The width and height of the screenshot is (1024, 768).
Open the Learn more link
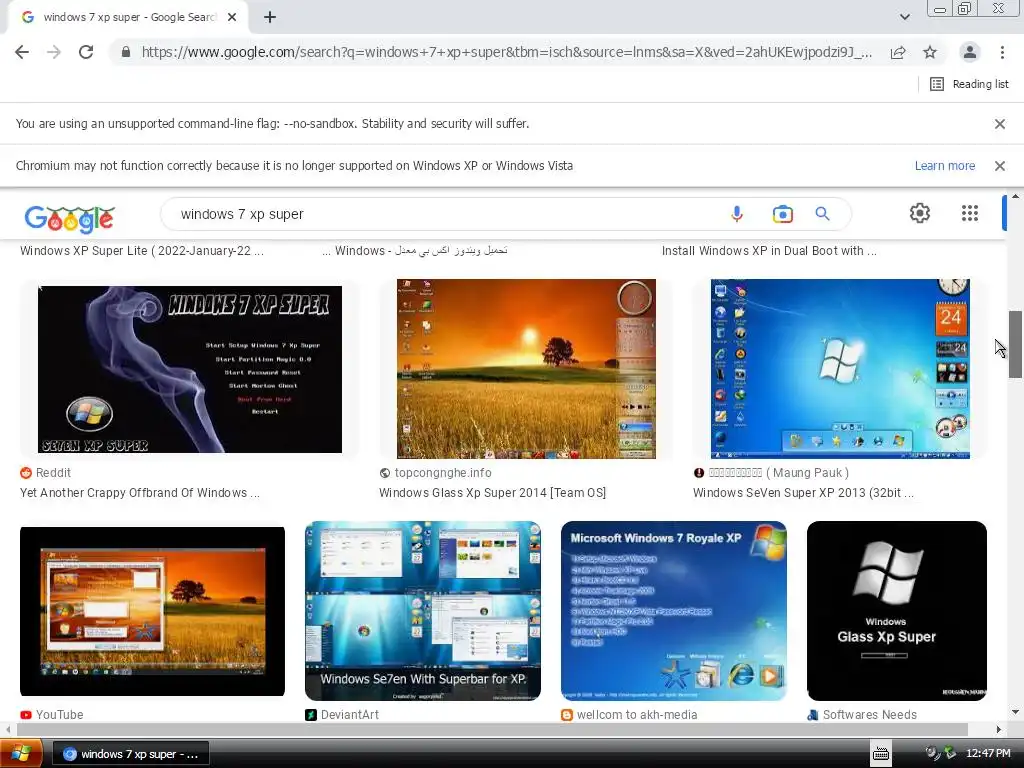pos(944,166)
